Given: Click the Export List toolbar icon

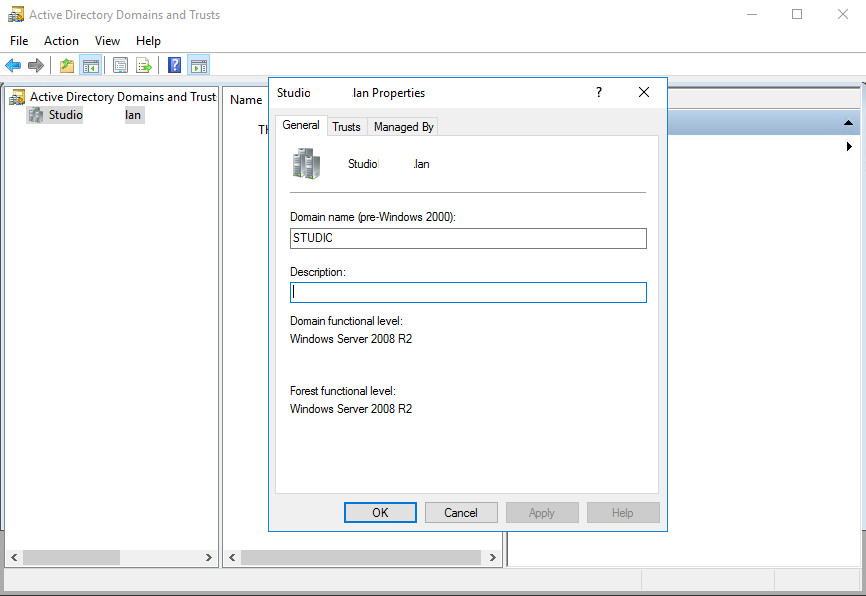Looking at the screenshot, I should click(144, 66).
